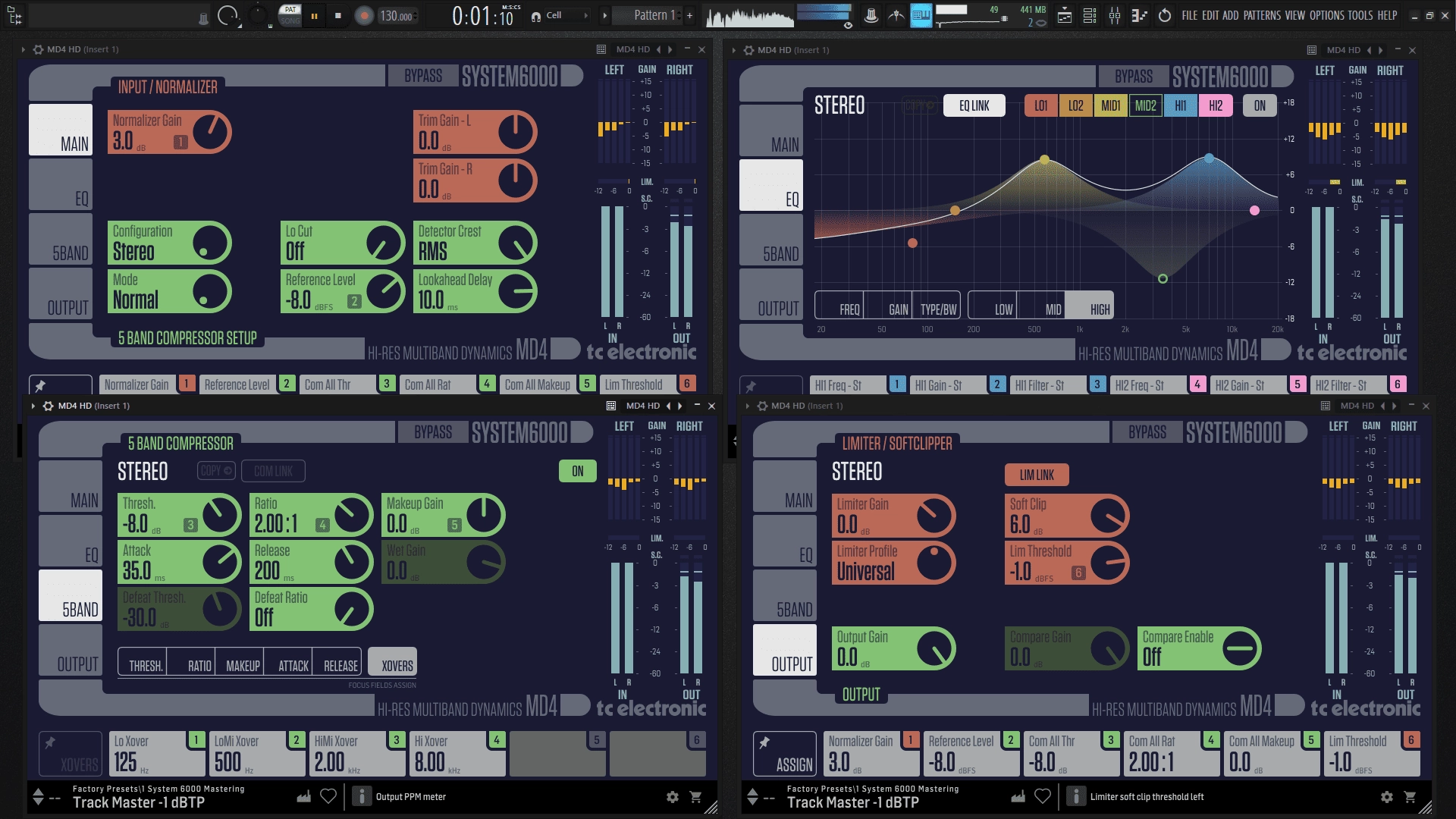Open the PATTERNS menu
1456x819 pixels.
tap(1262, 15)
